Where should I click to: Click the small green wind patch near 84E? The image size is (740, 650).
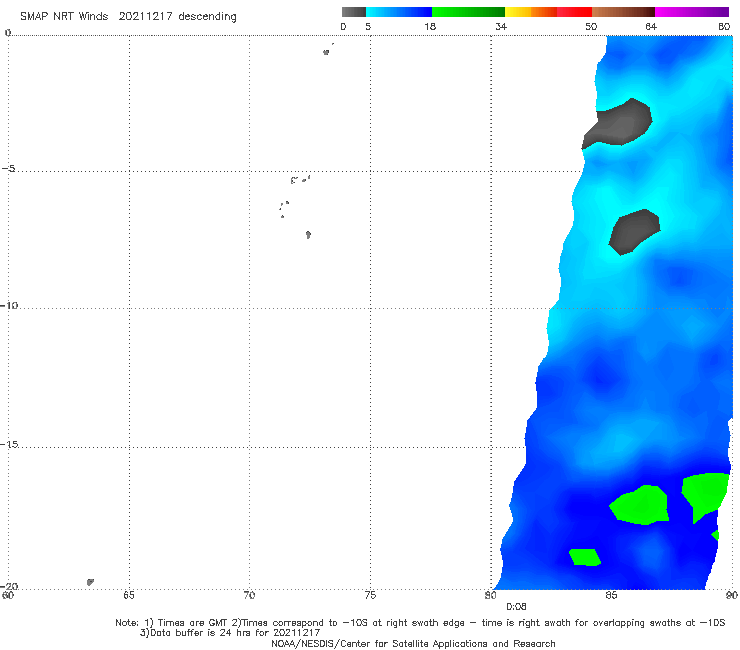click(x=585, y=557)
